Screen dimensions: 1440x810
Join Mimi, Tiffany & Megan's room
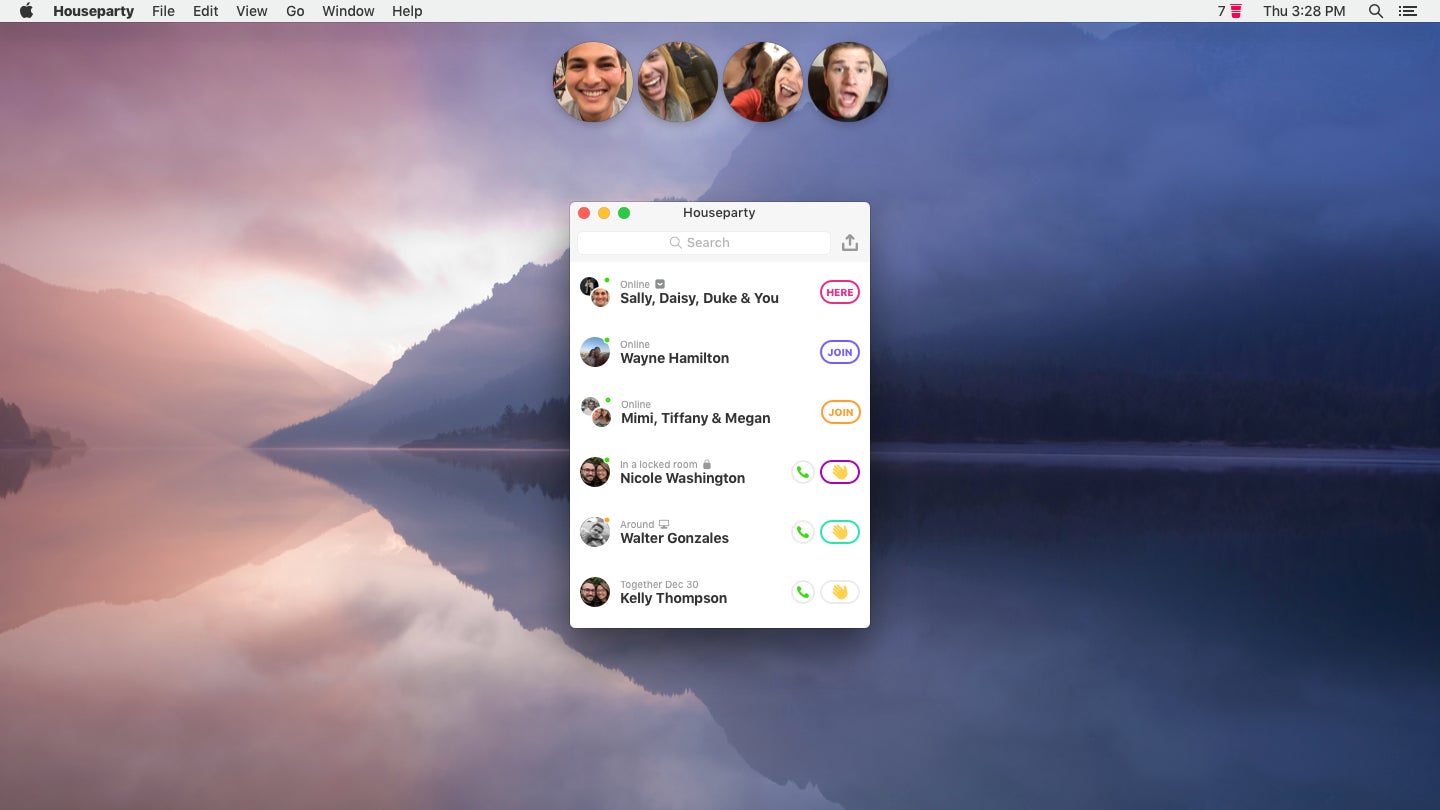click(x=841, y=412)
